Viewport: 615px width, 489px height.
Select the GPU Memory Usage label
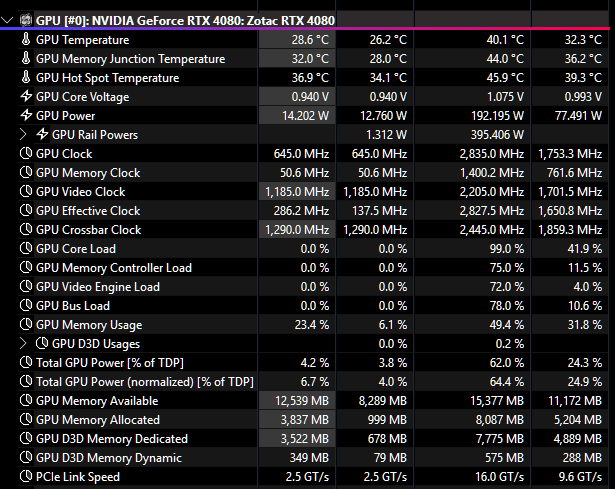(x=89, y=325)
